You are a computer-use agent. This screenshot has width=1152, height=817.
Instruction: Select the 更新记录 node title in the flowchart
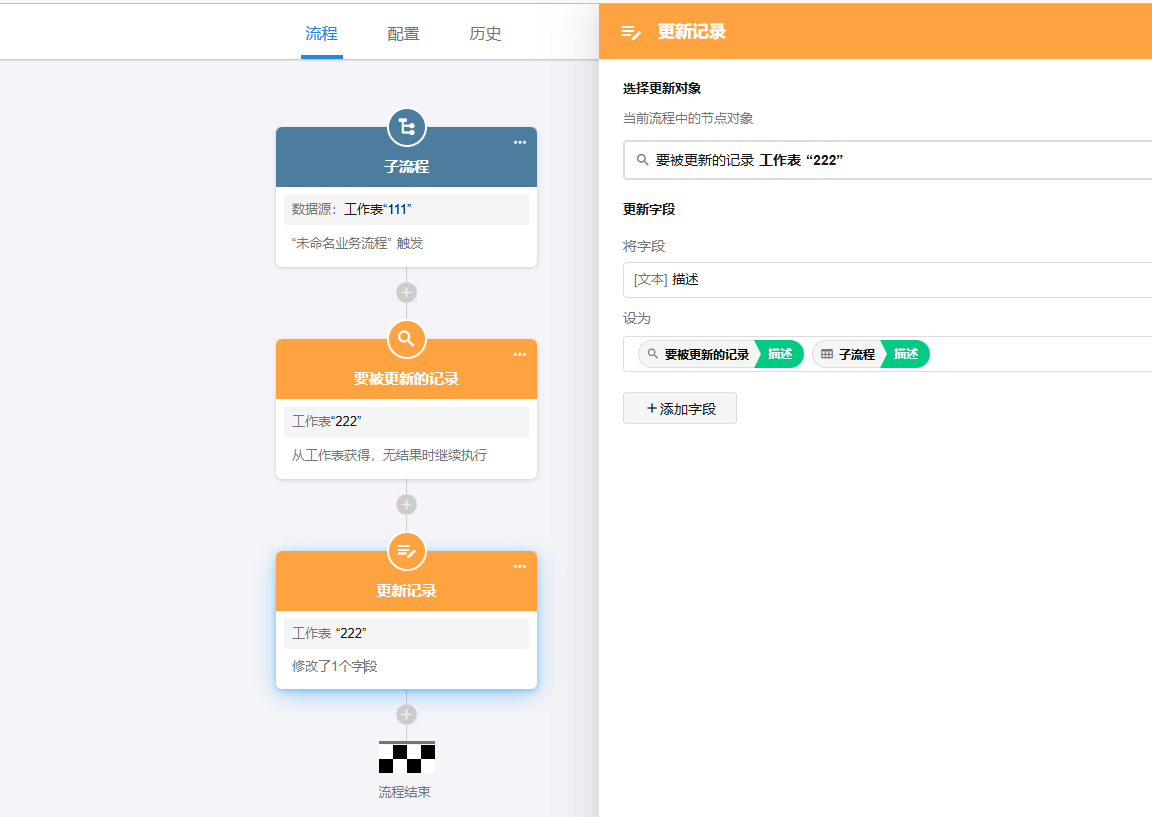click(x=406, y=591)
